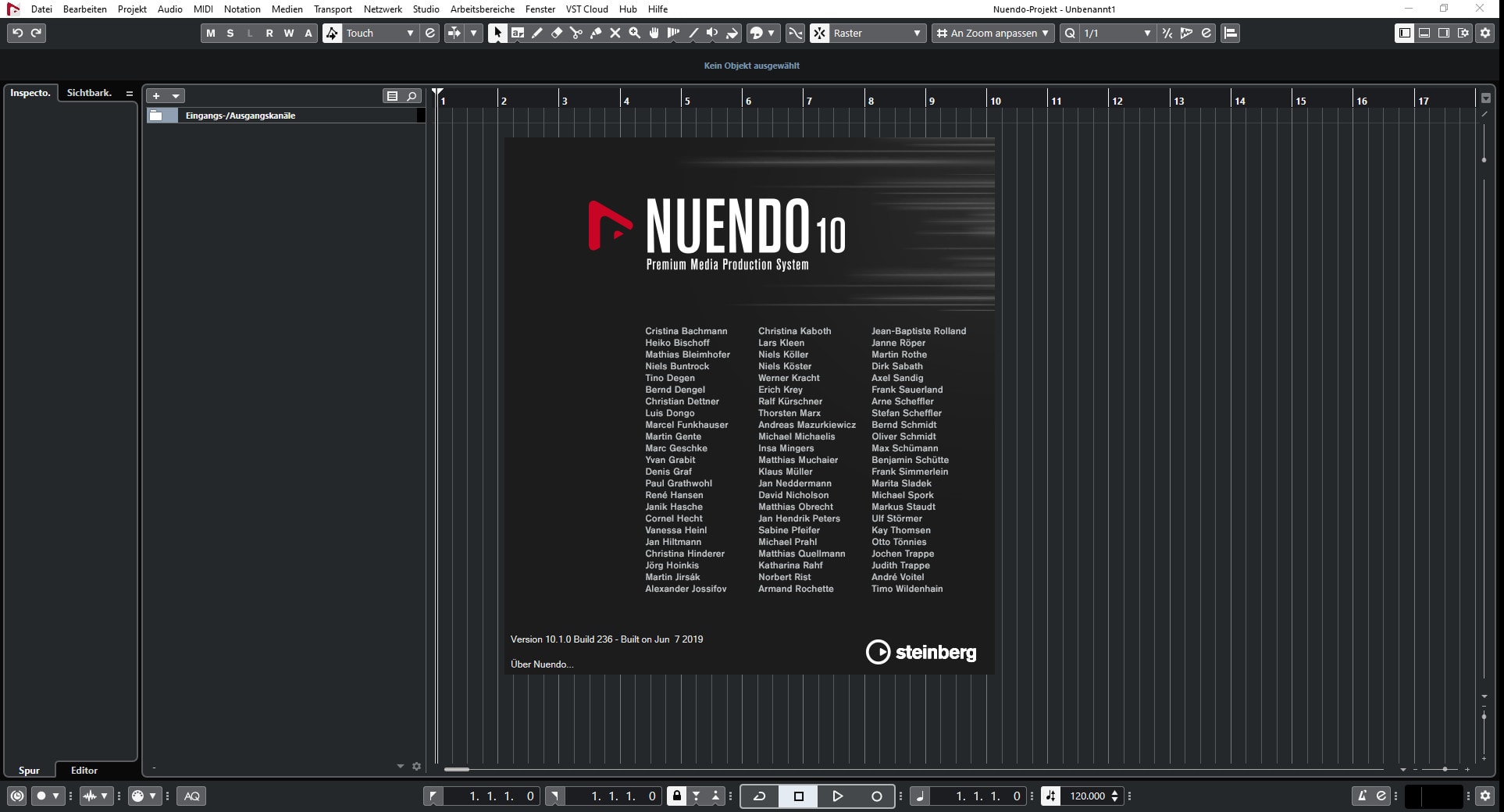Select the Color paint bucket tool
The image size is (1504, 812).
pos(732,33)
